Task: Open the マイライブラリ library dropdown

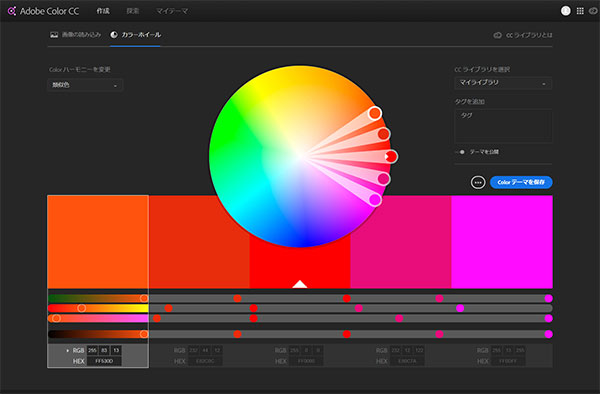Action: tap(503, 83)
